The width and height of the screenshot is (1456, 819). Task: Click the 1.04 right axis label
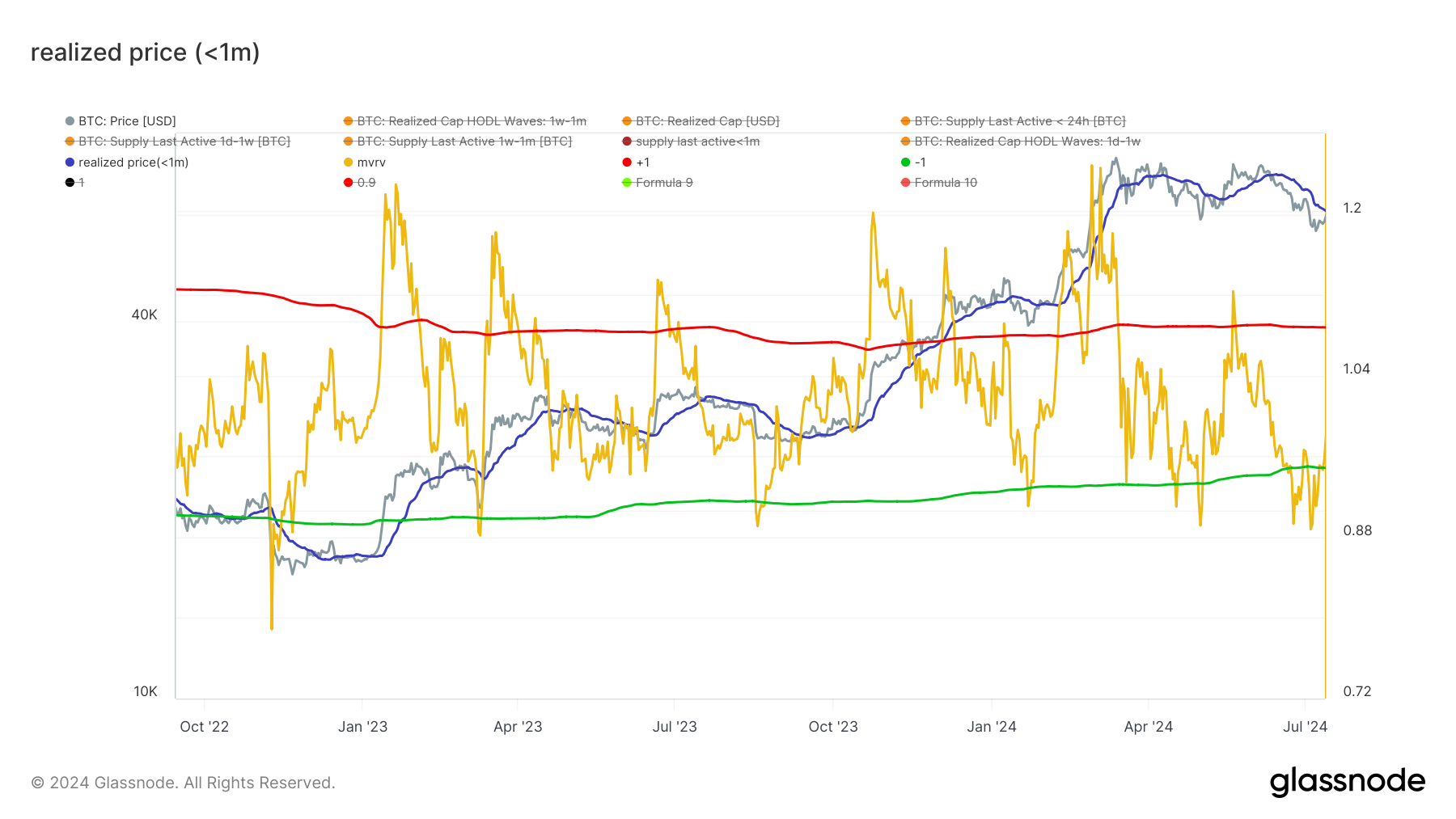1357,369
